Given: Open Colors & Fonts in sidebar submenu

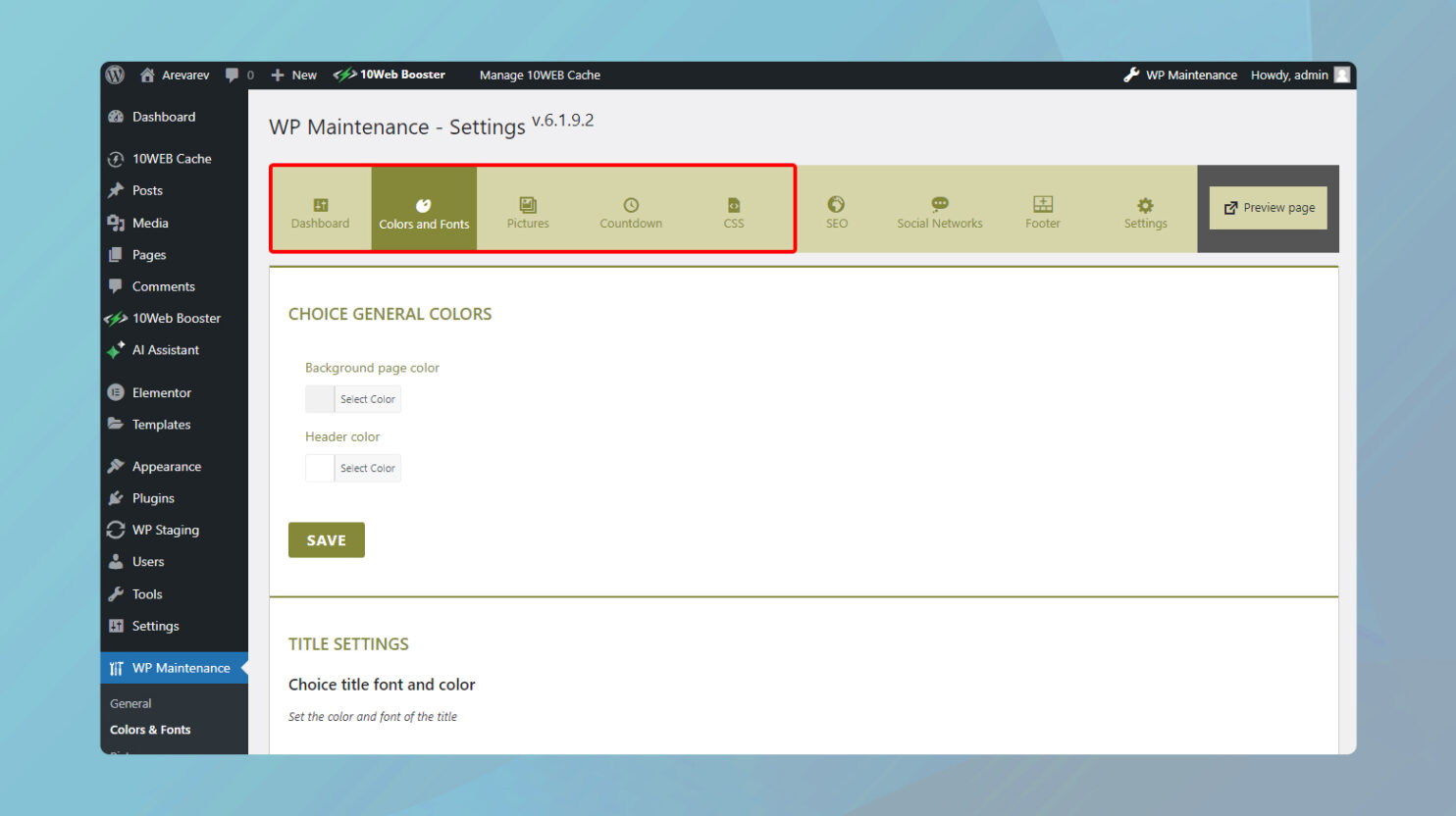Looking at the screenshot, I should point(150,729).
